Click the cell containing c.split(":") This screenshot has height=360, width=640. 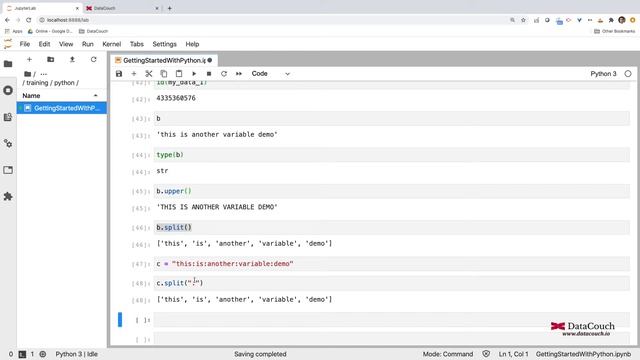(391, 283)
